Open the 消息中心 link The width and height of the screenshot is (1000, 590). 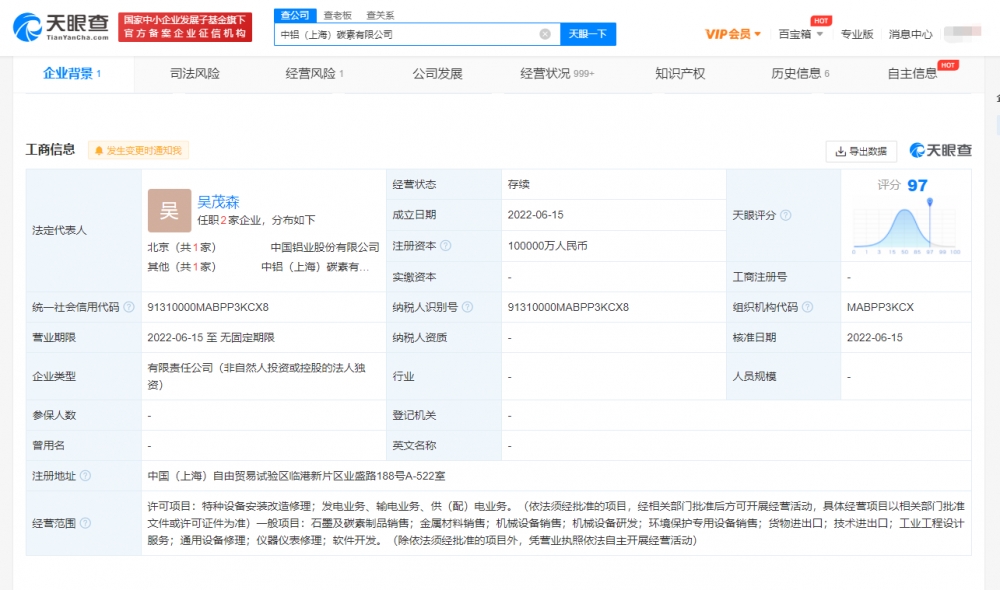910,34
